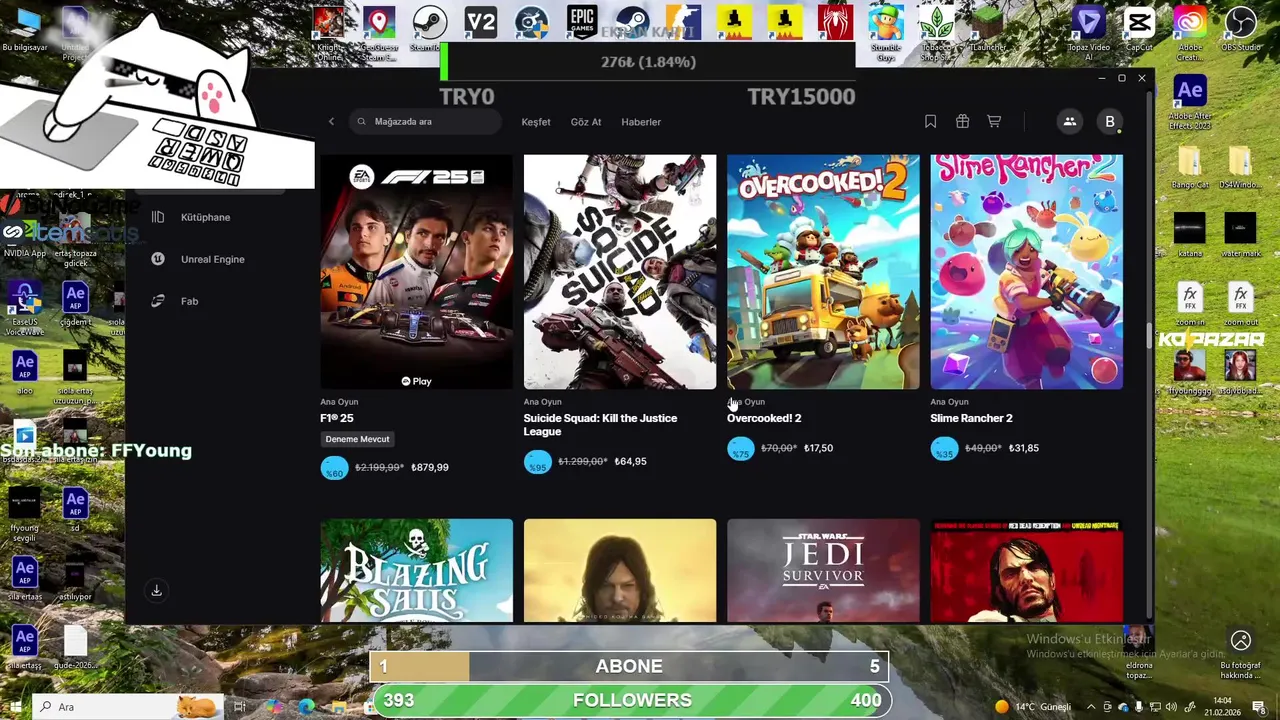
Task: Open the Kütüphane library sidebar icon
Action: click(x=158, y=217)
